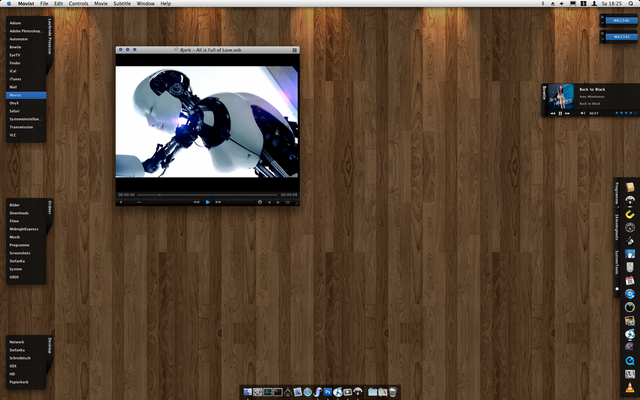Open calendar icon in right sidebar

(x=630, y=280)
